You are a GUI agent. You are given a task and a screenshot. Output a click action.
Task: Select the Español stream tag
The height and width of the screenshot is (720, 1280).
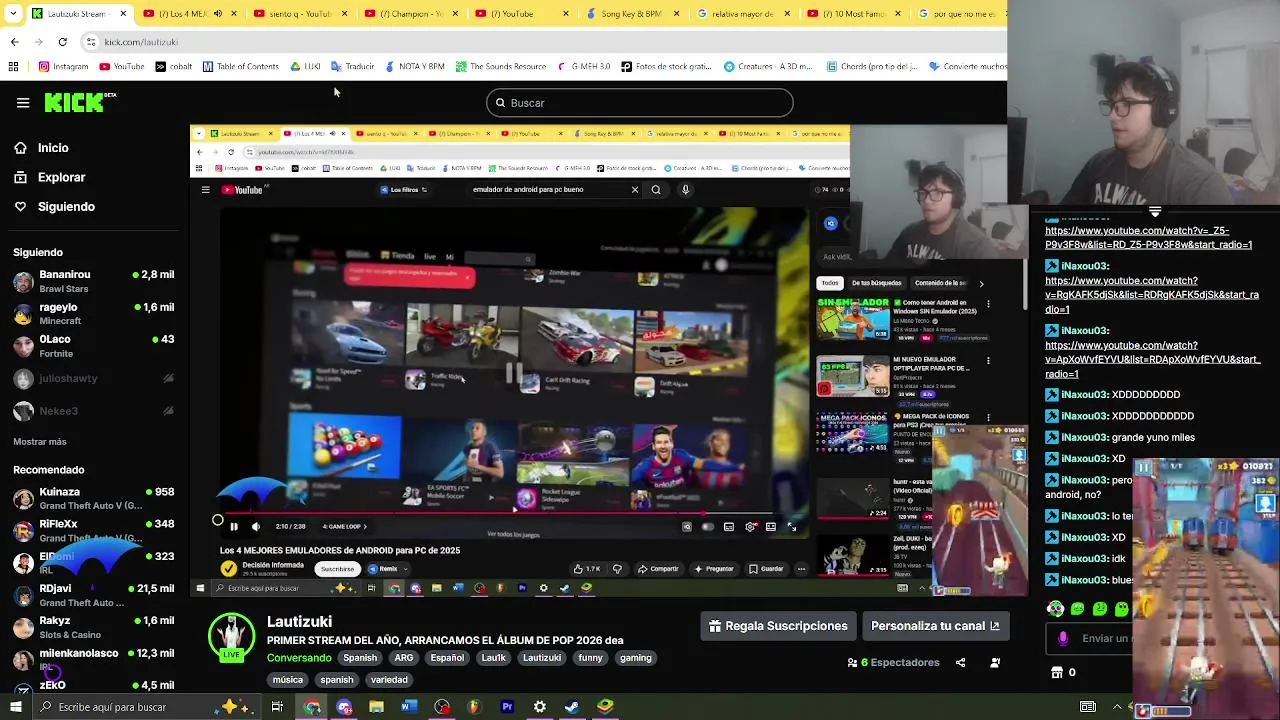[x=447, y=658]
